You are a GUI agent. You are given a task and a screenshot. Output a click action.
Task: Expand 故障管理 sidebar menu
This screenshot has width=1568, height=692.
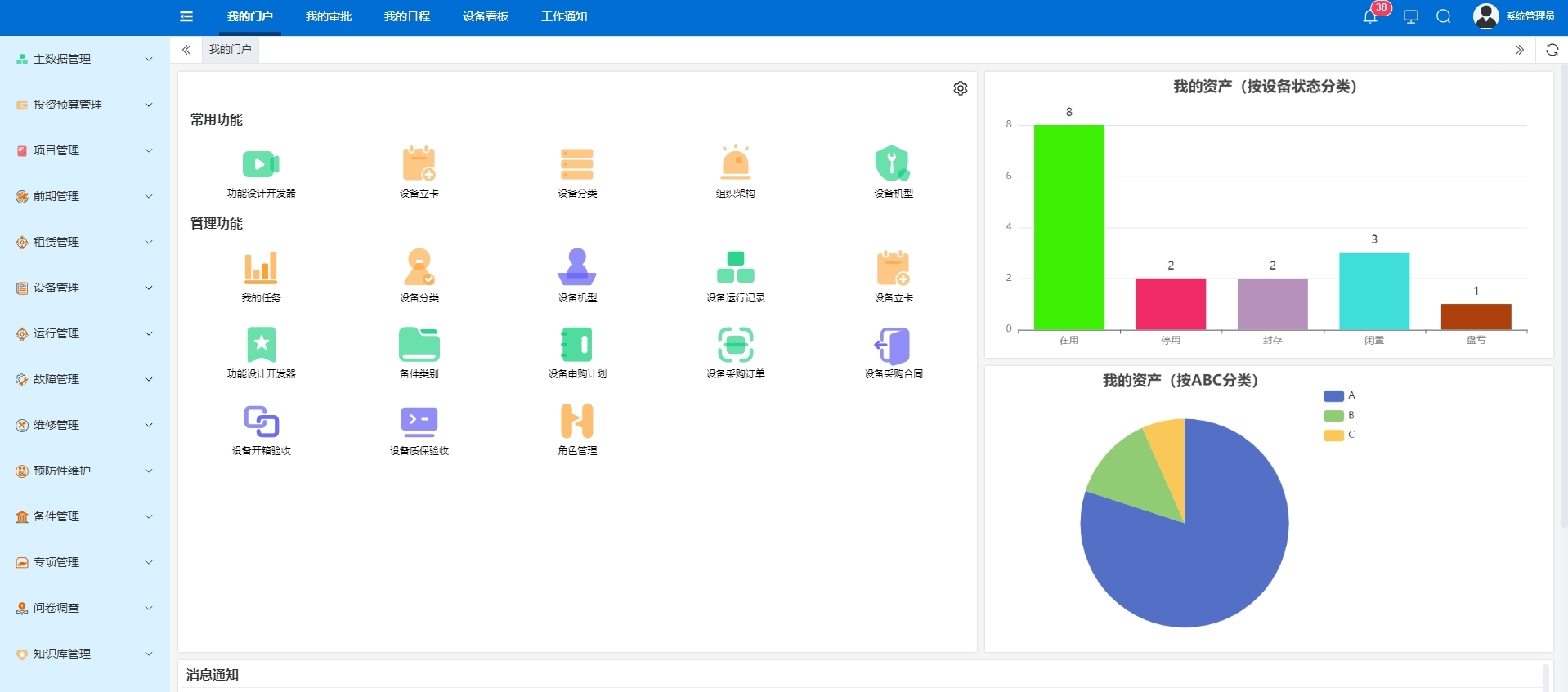point(85,379)
